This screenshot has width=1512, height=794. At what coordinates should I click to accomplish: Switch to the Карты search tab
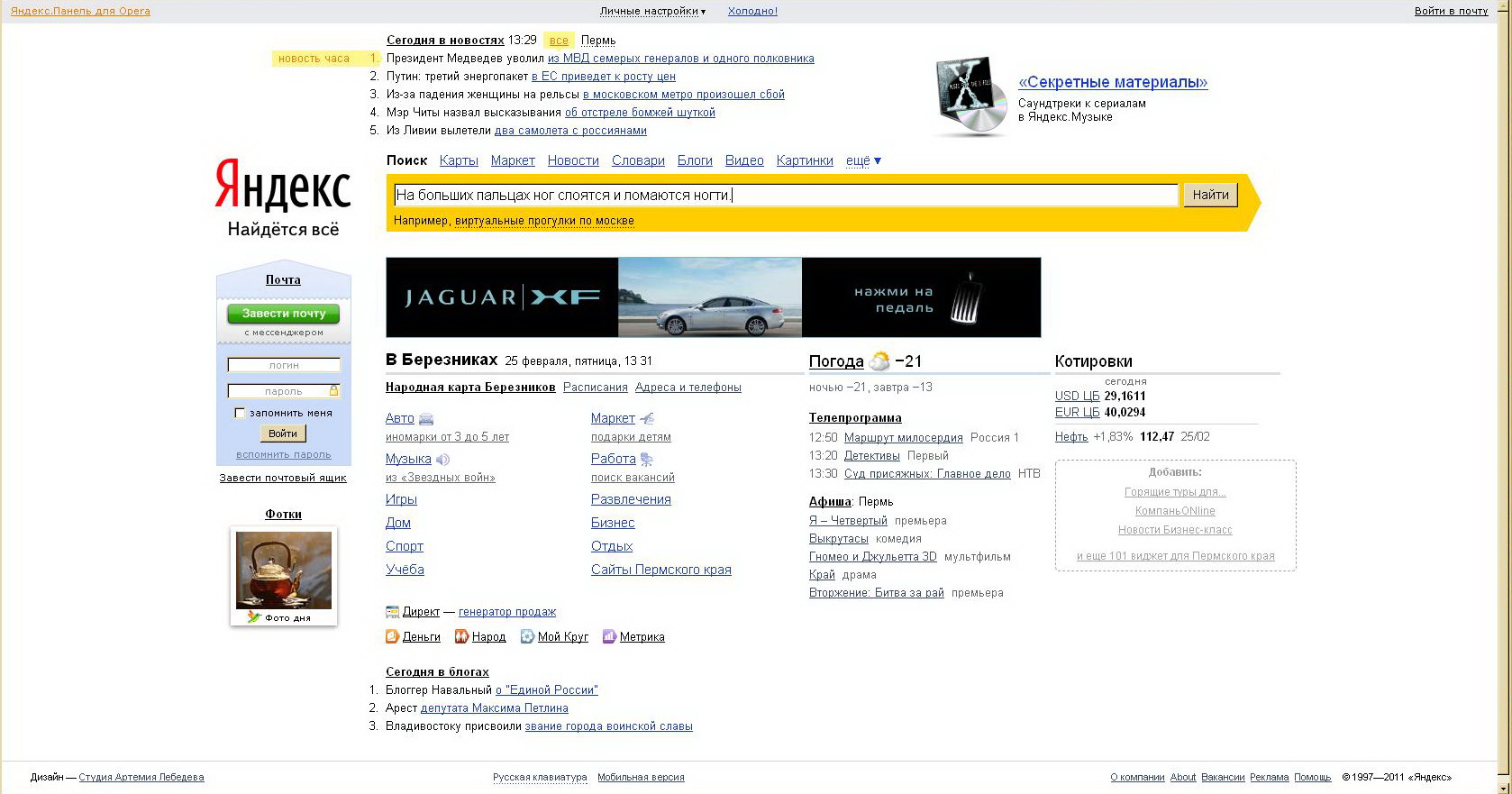(459, 160)
